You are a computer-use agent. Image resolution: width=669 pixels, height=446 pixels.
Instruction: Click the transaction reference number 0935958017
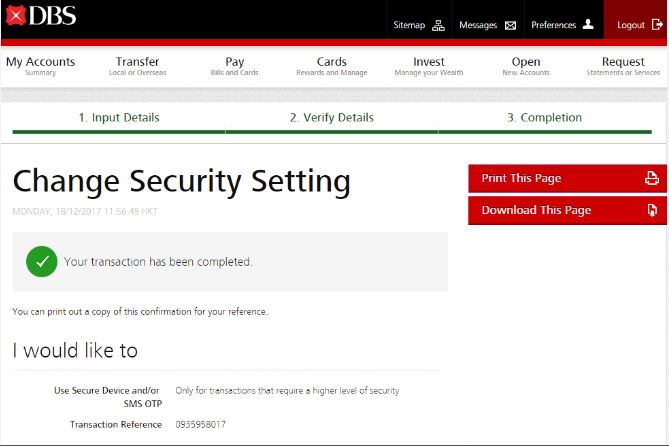200,425
